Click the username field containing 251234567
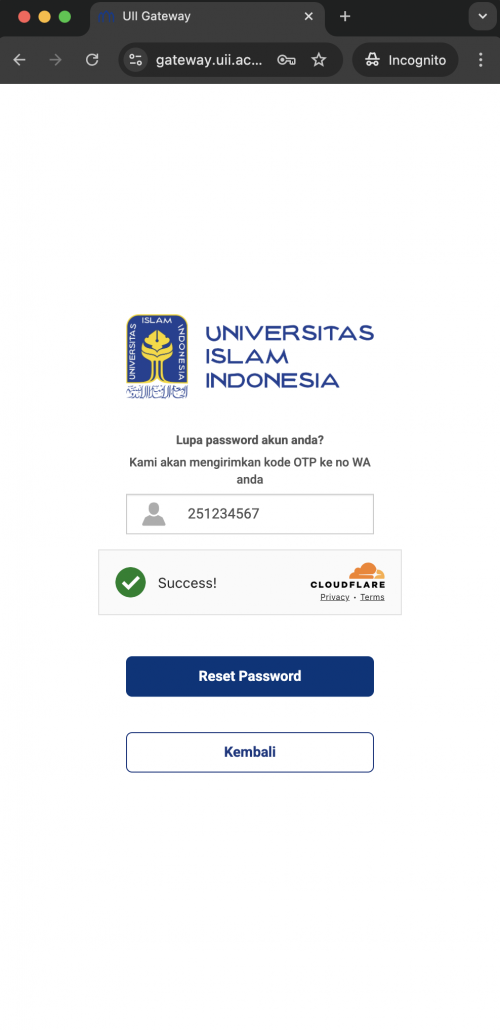The width and height of the screenshot is (500, 1030). click(250, 514)
